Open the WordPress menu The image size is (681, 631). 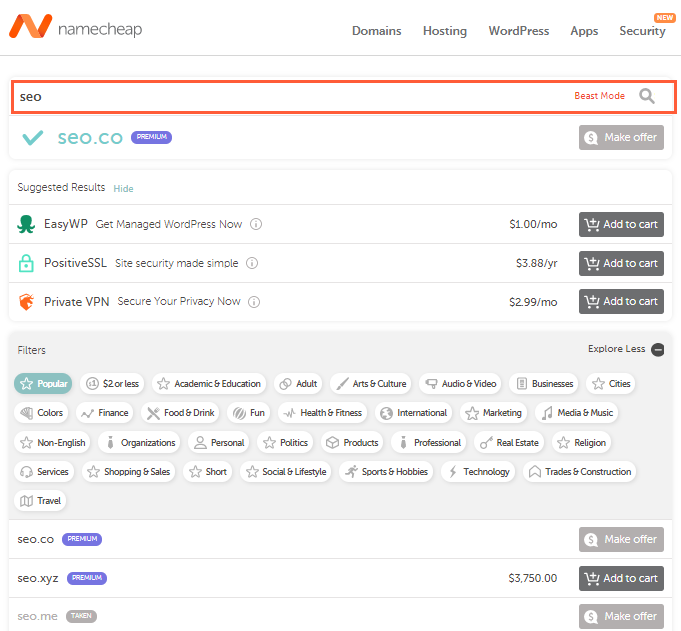click(x=519, y=31)
